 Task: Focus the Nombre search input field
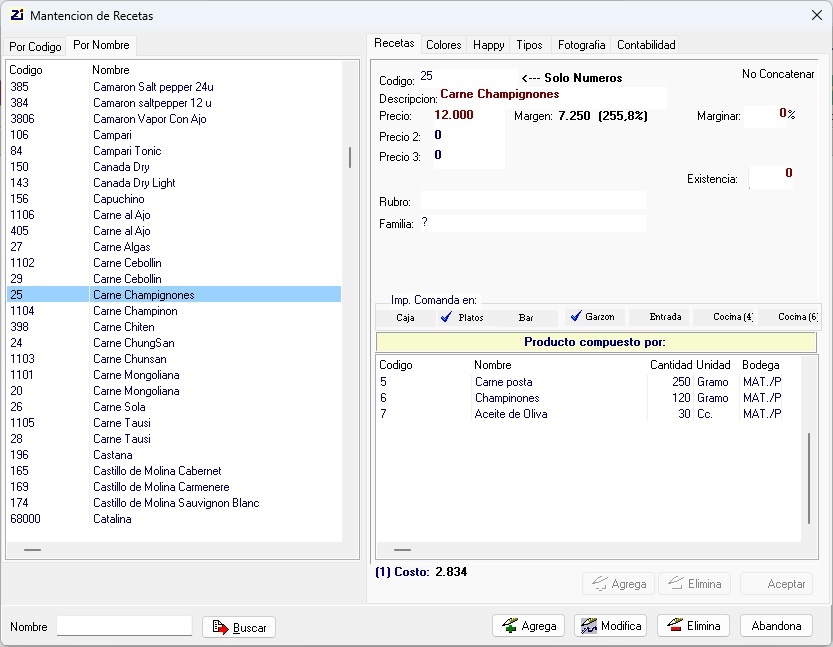pos(124,626)
